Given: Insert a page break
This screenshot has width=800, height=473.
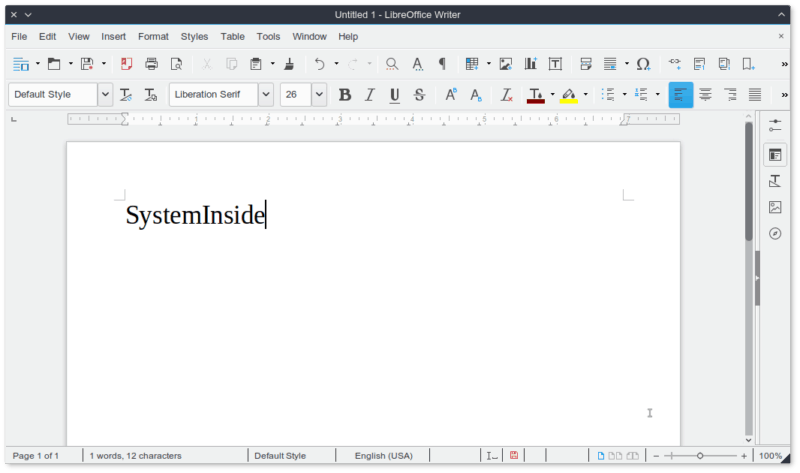Looking at the screenshot, I should click(x=586, y=64).
